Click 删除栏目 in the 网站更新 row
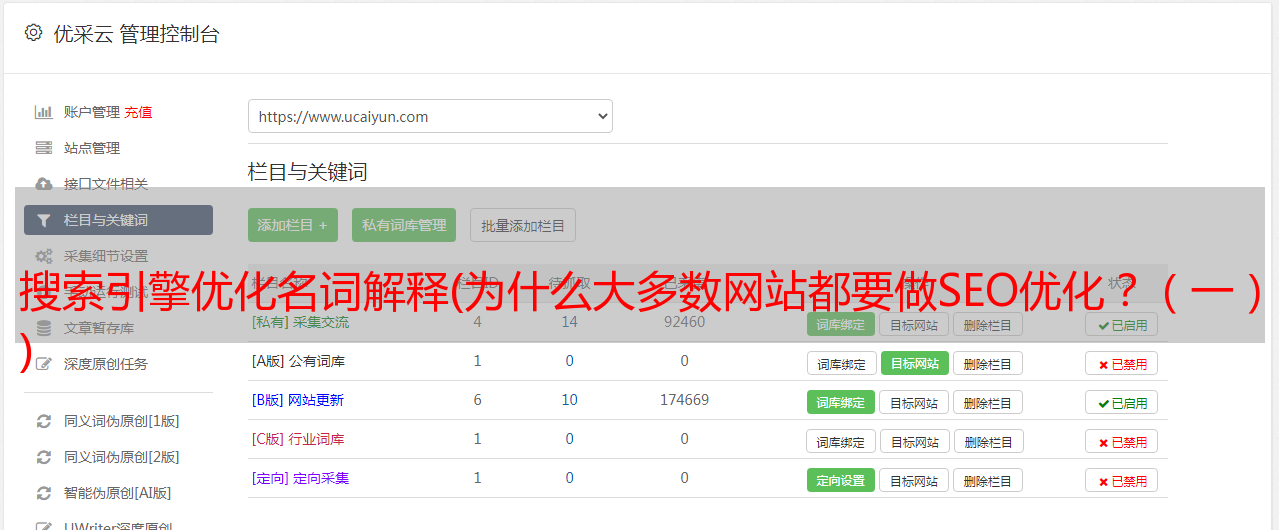Screen dimensions: 1279x530 click(x=988, y=402)
